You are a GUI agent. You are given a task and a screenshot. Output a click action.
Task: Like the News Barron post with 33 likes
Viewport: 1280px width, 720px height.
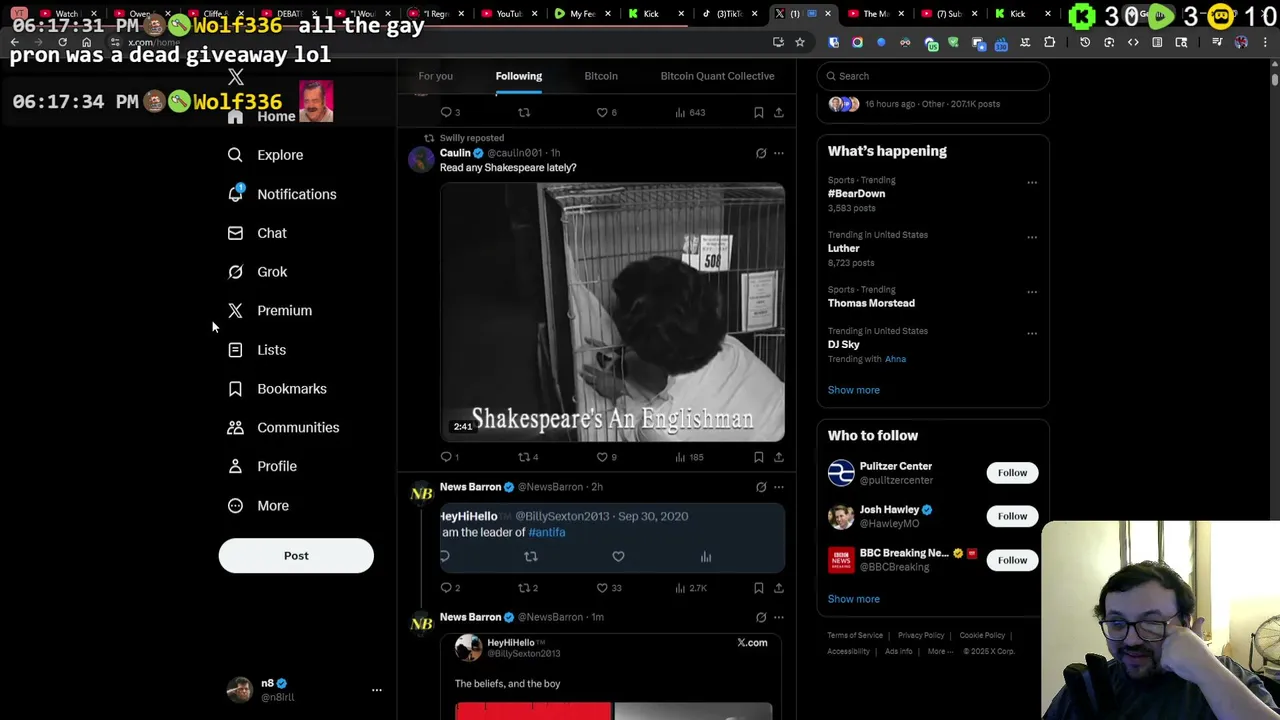pyautogui.click(x=608, y=588)
